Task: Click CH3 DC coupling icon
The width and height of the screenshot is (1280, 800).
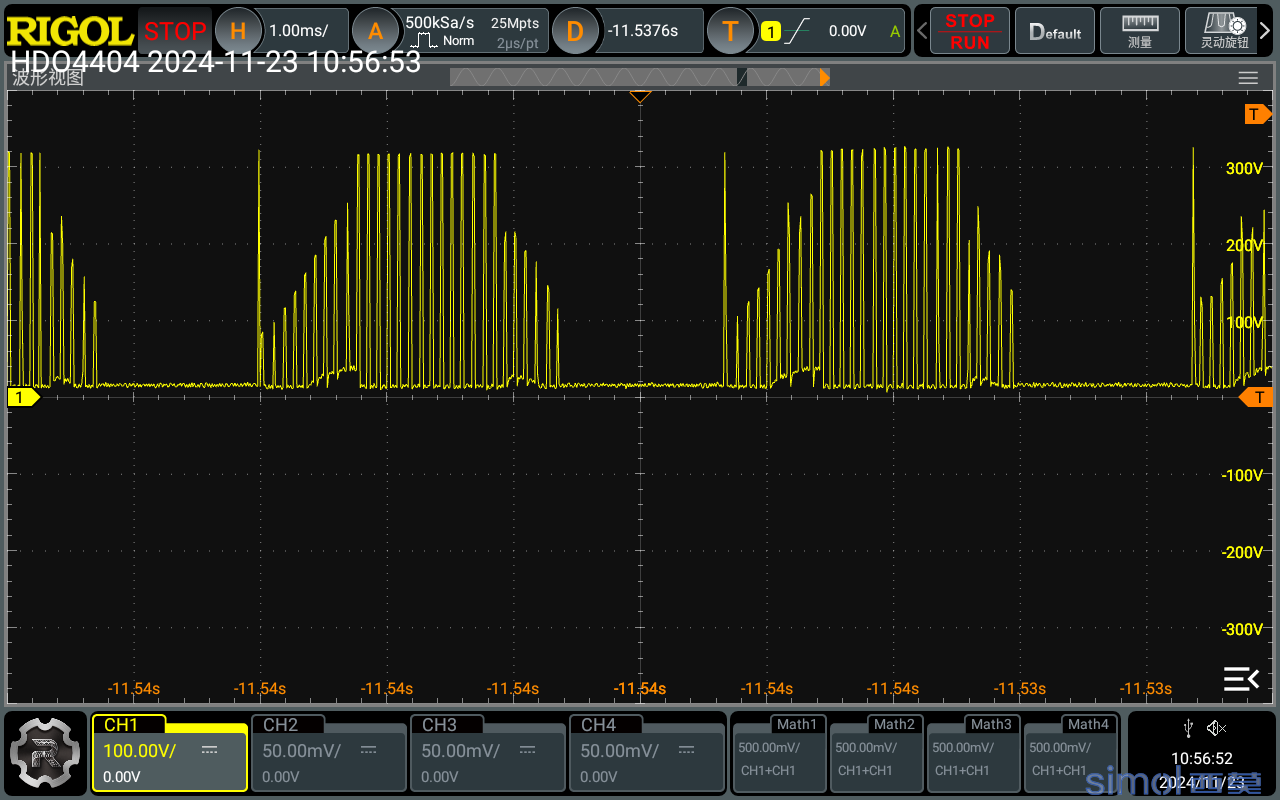Action: coord(527,749)
